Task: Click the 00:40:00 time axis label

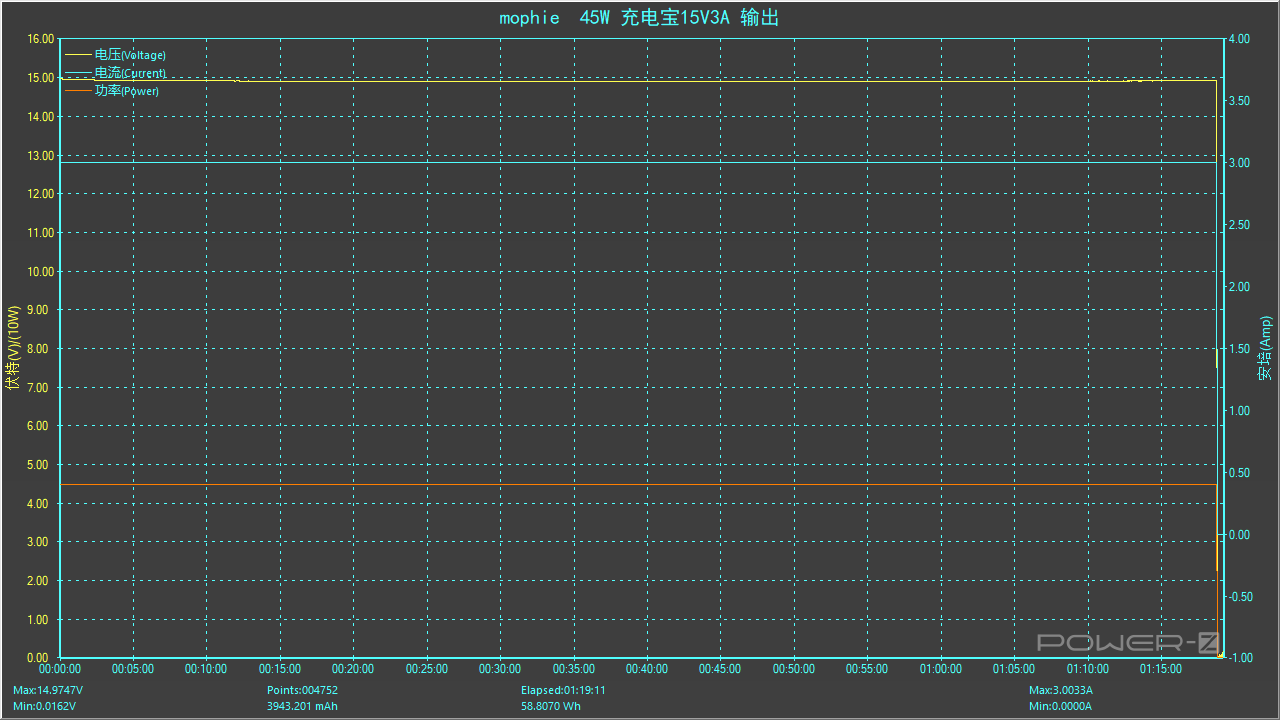Action: tap(647, 670)
